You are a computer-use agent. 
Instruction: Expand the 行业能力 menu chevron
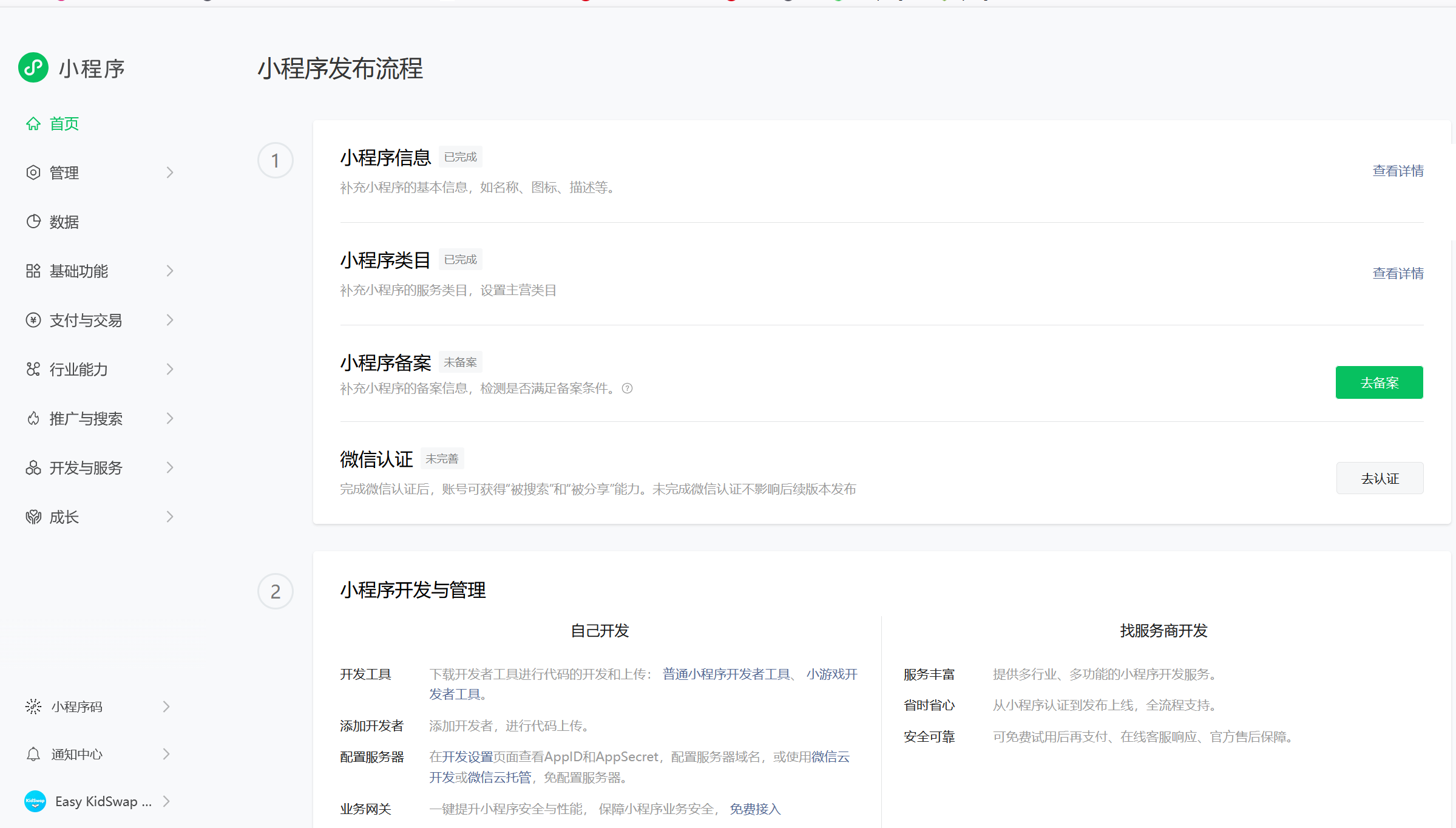coord(170,369)
